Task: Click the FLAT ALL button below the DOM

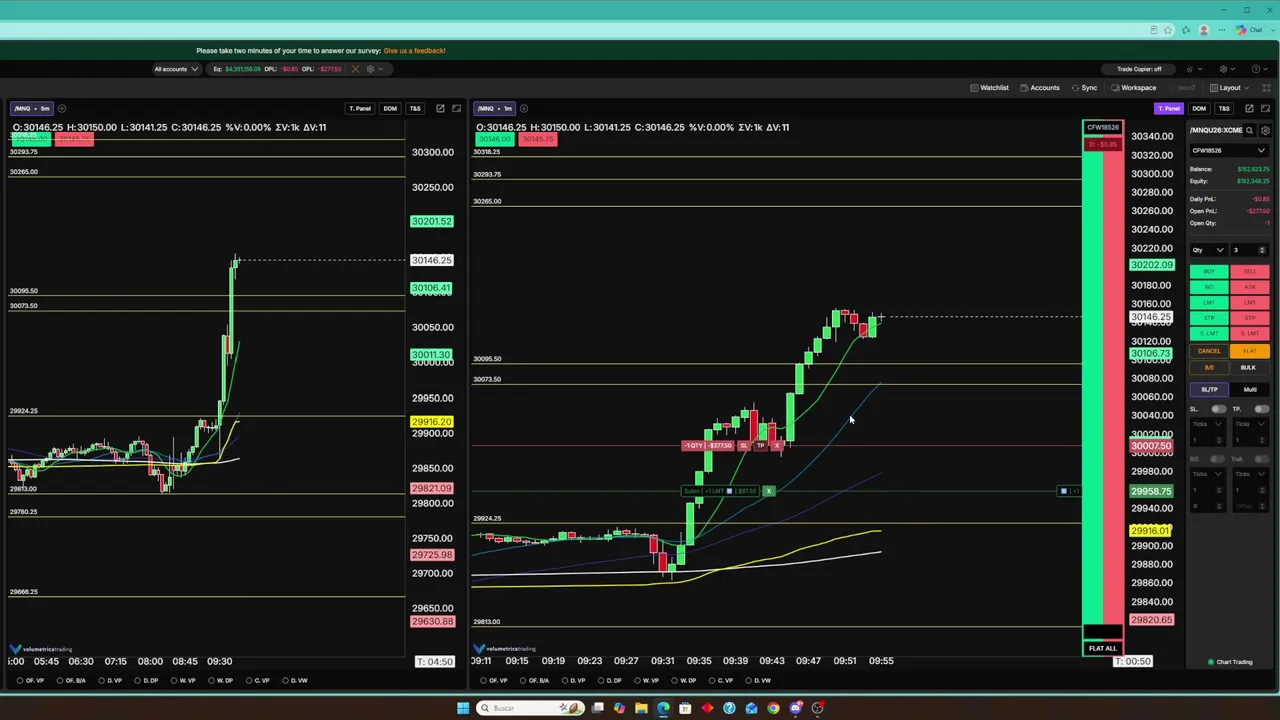Action: point(1102,648)
